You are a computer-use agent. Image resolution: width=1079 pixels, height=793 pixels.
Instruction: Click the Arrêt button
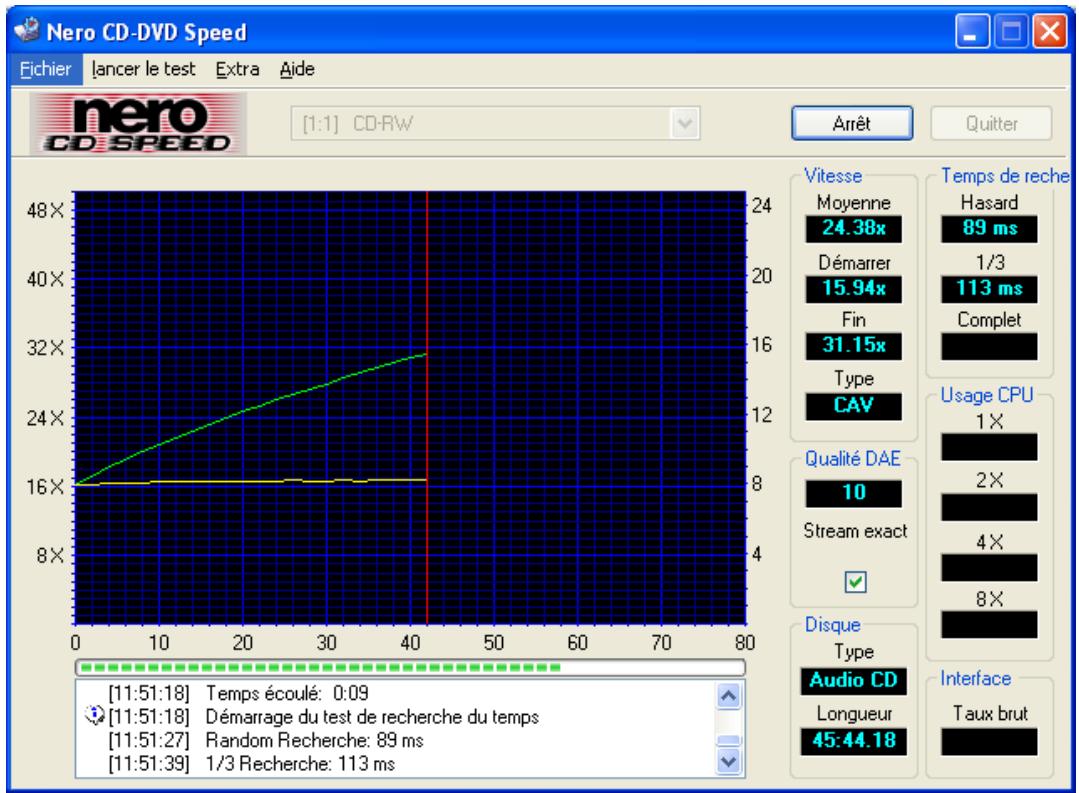click(852, 123)
